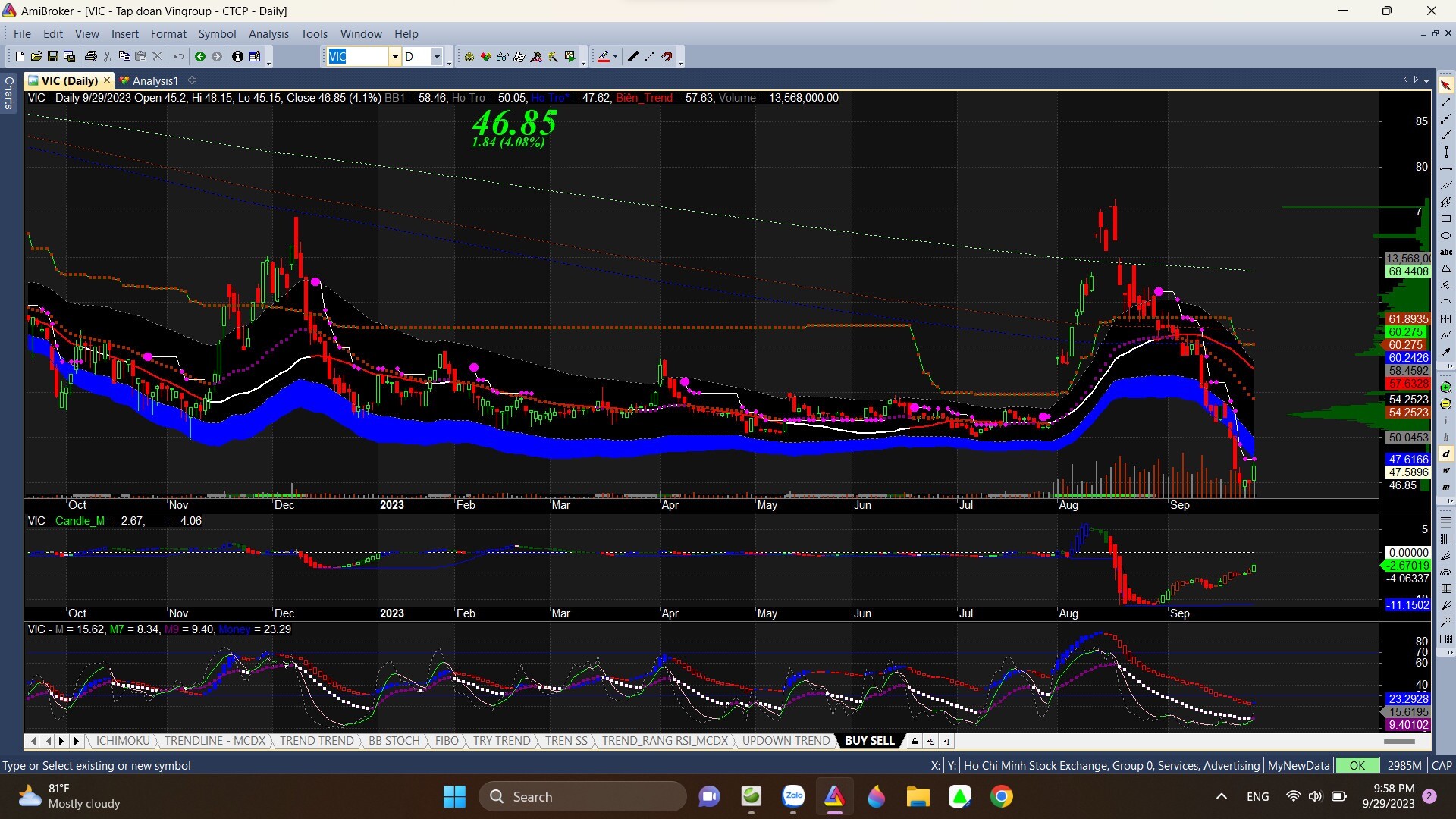Viewport: 1456px width, 819px height.
Task: Save with the floppy disk icon
Action: point(53,56)
